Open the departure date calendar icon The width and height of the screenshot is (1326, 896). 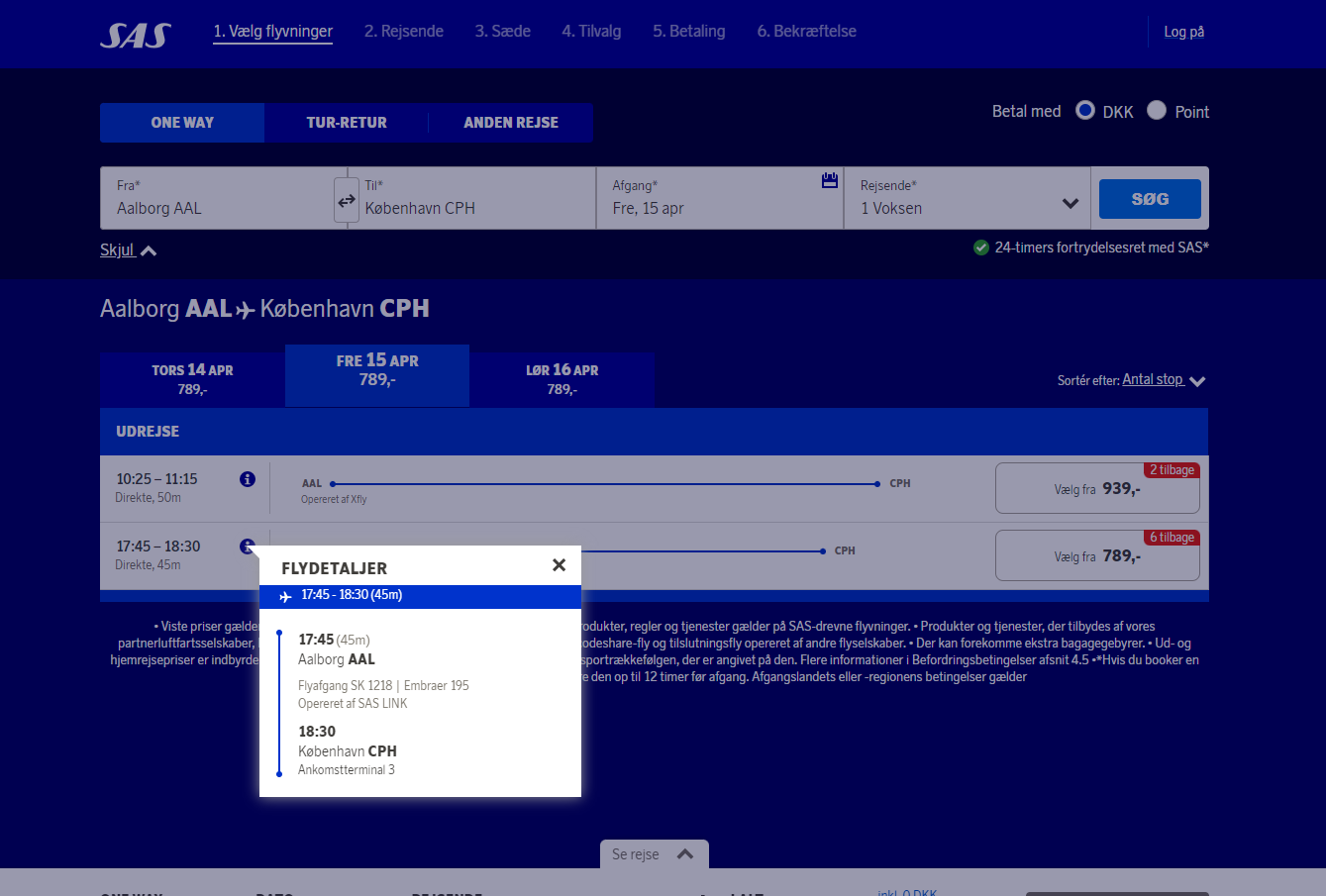click(830, 180)
